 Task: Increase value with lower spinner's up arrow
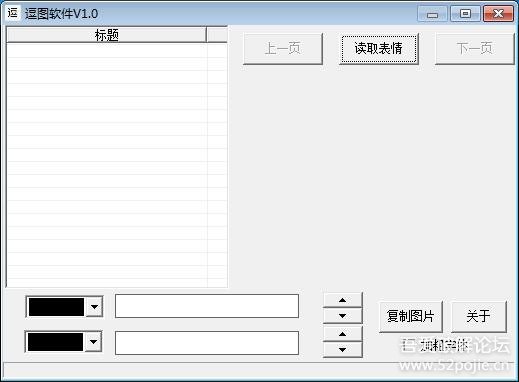343,334
